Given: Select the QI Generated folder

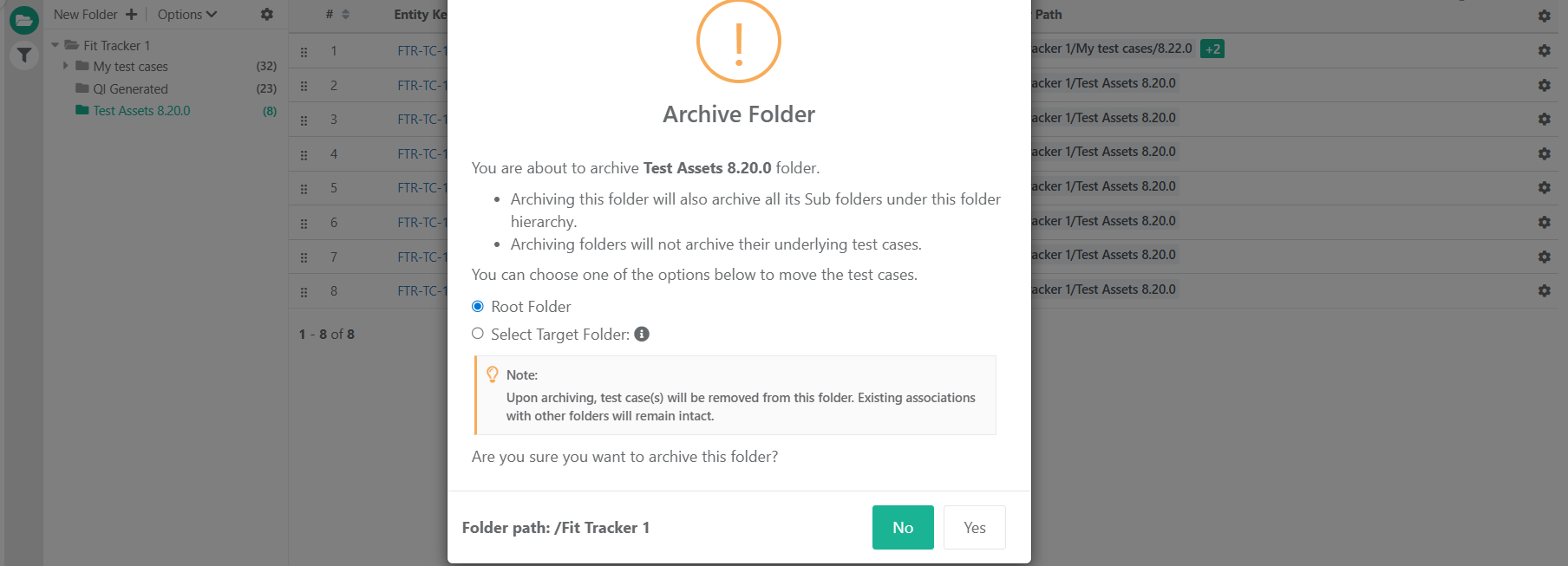Looking at the screenshot, I should tap(129, 88).
